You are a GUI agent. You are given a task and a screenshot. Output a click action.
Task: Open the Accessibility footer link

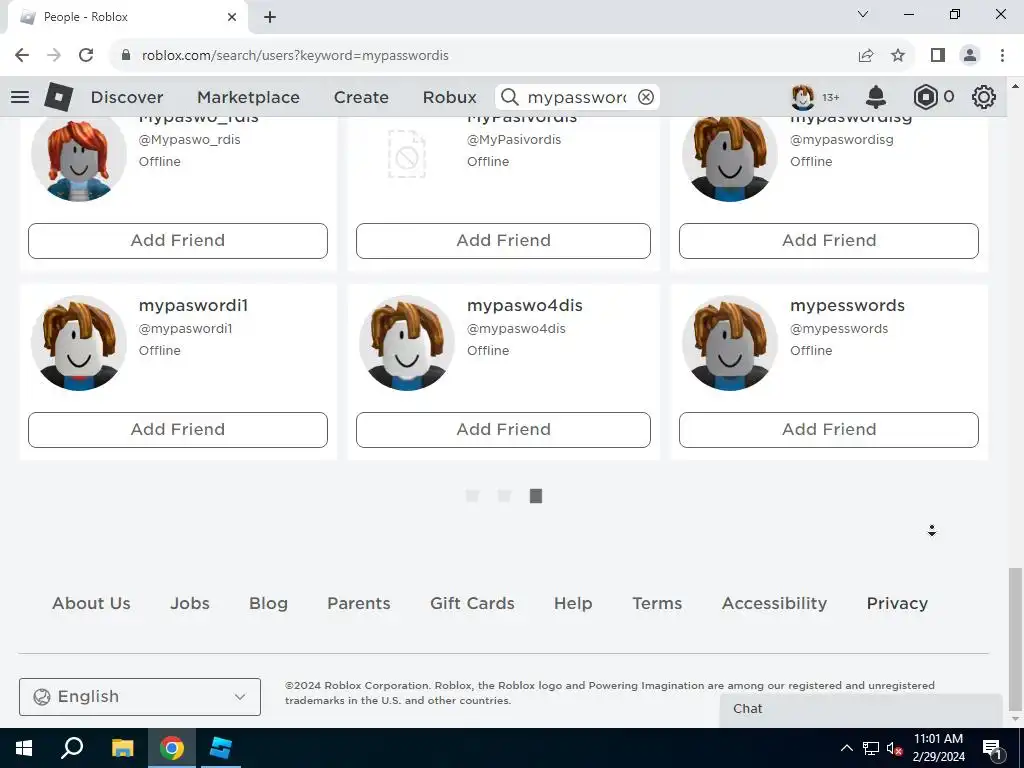[775, 603]
